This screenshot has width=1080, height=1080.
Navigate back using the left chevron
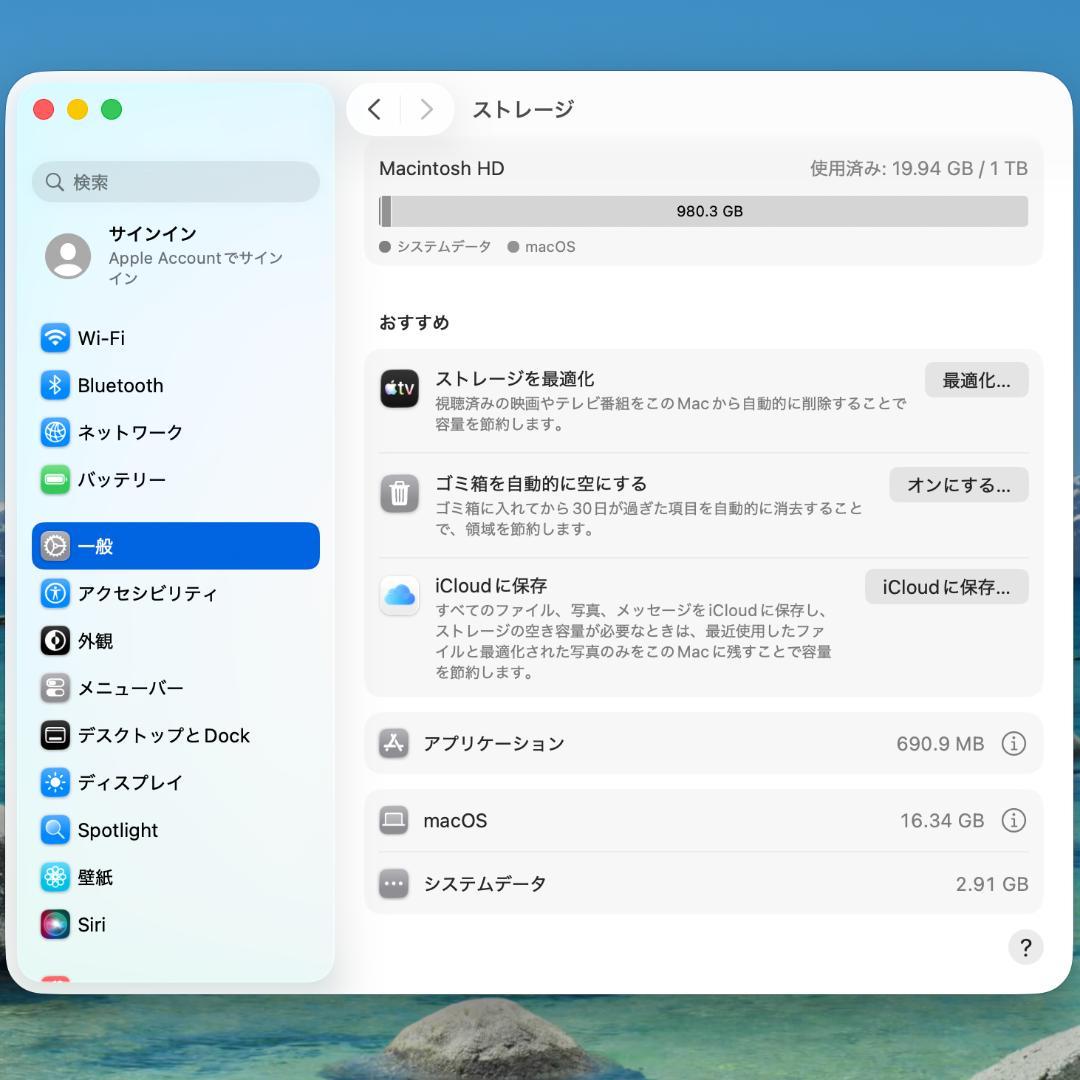(375, 110)
